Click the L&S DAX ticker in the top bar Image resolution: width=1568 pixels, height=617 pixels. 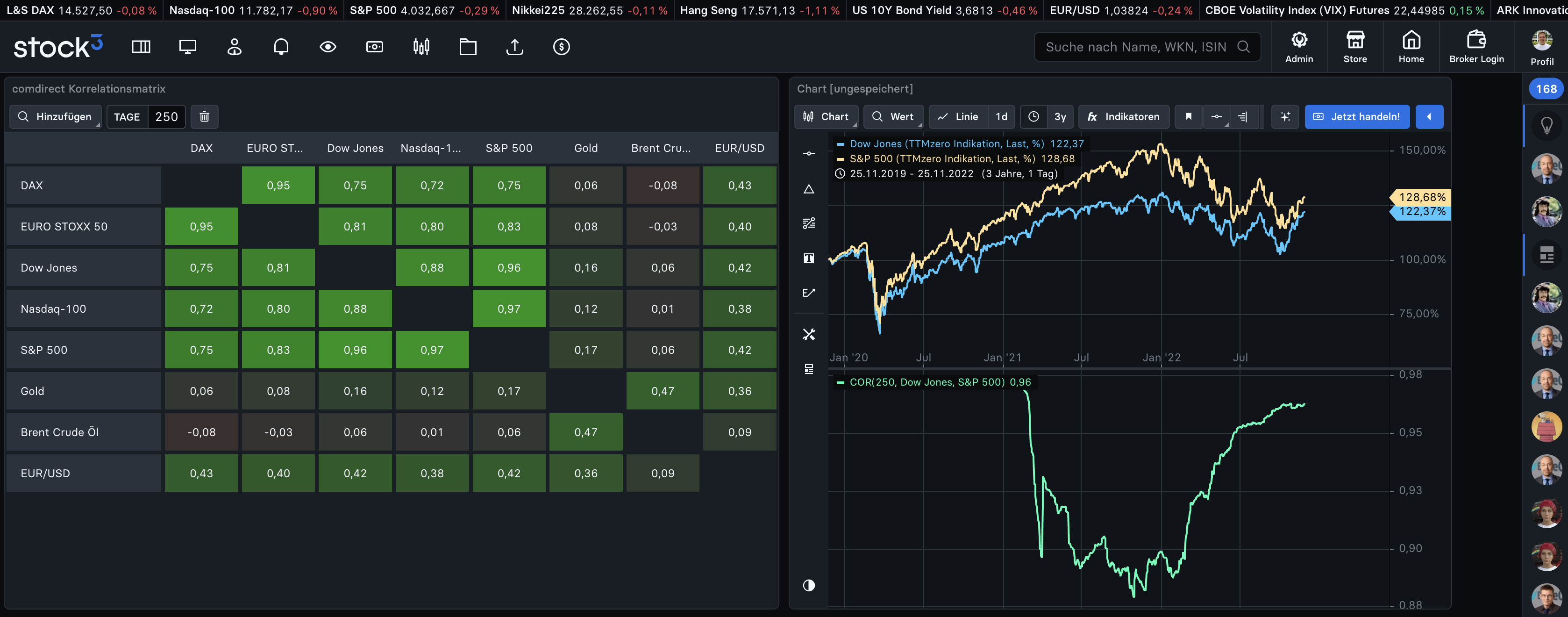click(x=81, y=10)
